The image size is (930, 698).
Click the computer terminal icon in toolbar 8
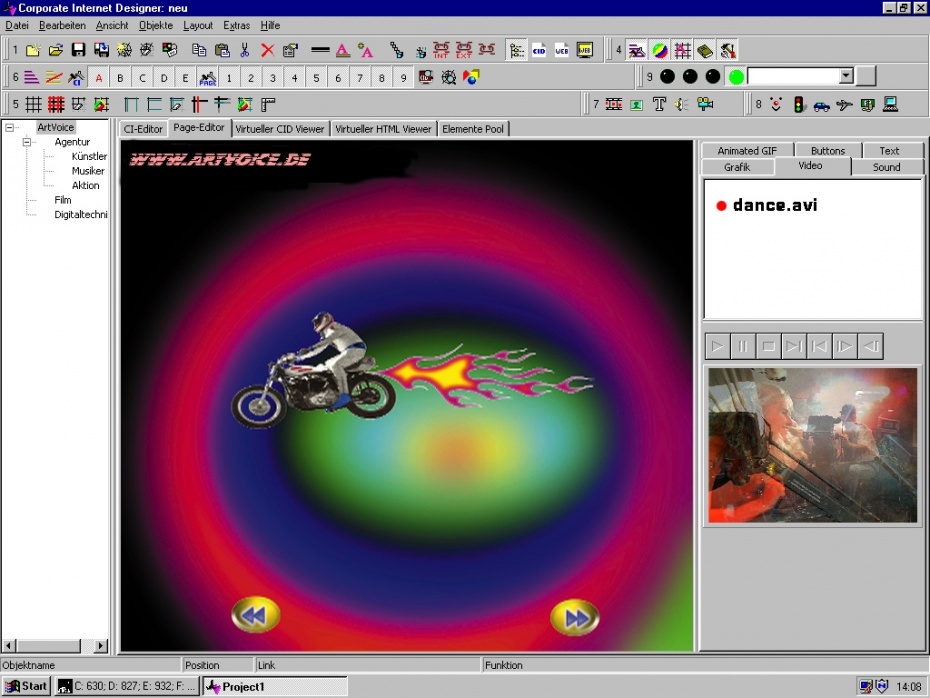point(890,105)
